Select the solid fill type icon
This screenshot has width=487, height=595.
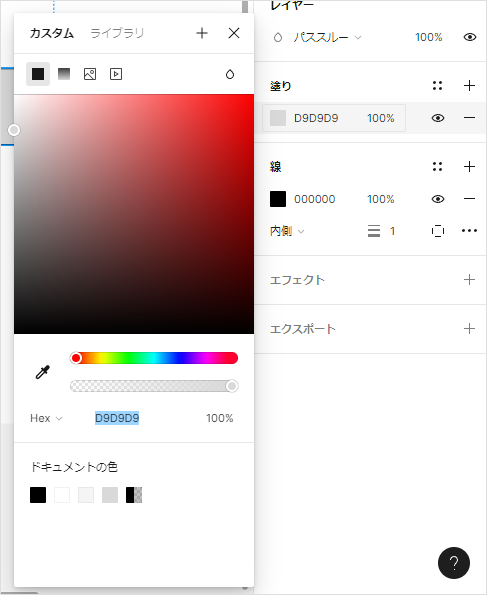click(x=38, y=74)
